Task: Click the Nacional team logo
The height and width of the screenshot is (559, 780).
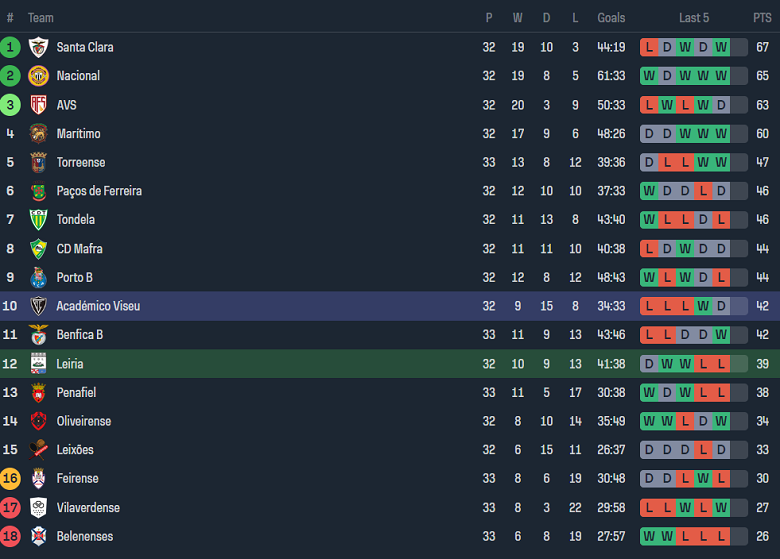Action: coord(38,76)
